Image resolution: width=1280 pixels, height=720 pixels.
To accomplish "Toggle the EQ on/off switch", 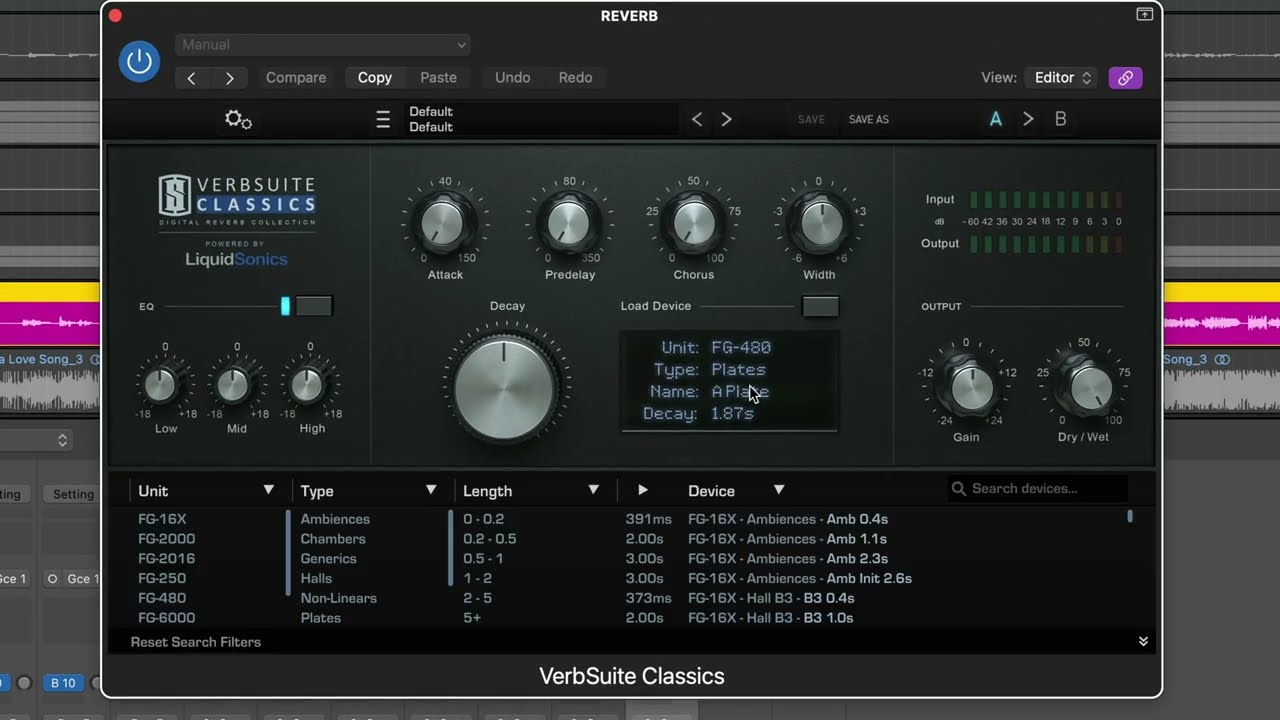I will 313,307.
